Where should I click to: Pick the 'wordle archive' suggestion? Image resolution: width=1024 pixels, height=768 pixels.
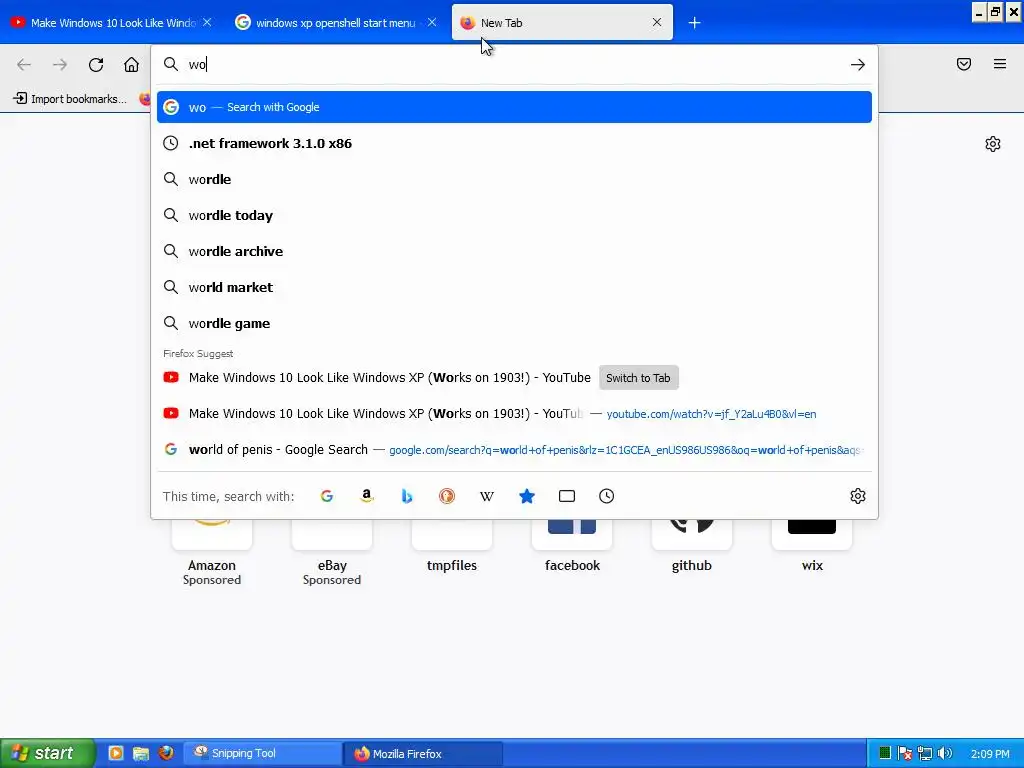point(514,251)
